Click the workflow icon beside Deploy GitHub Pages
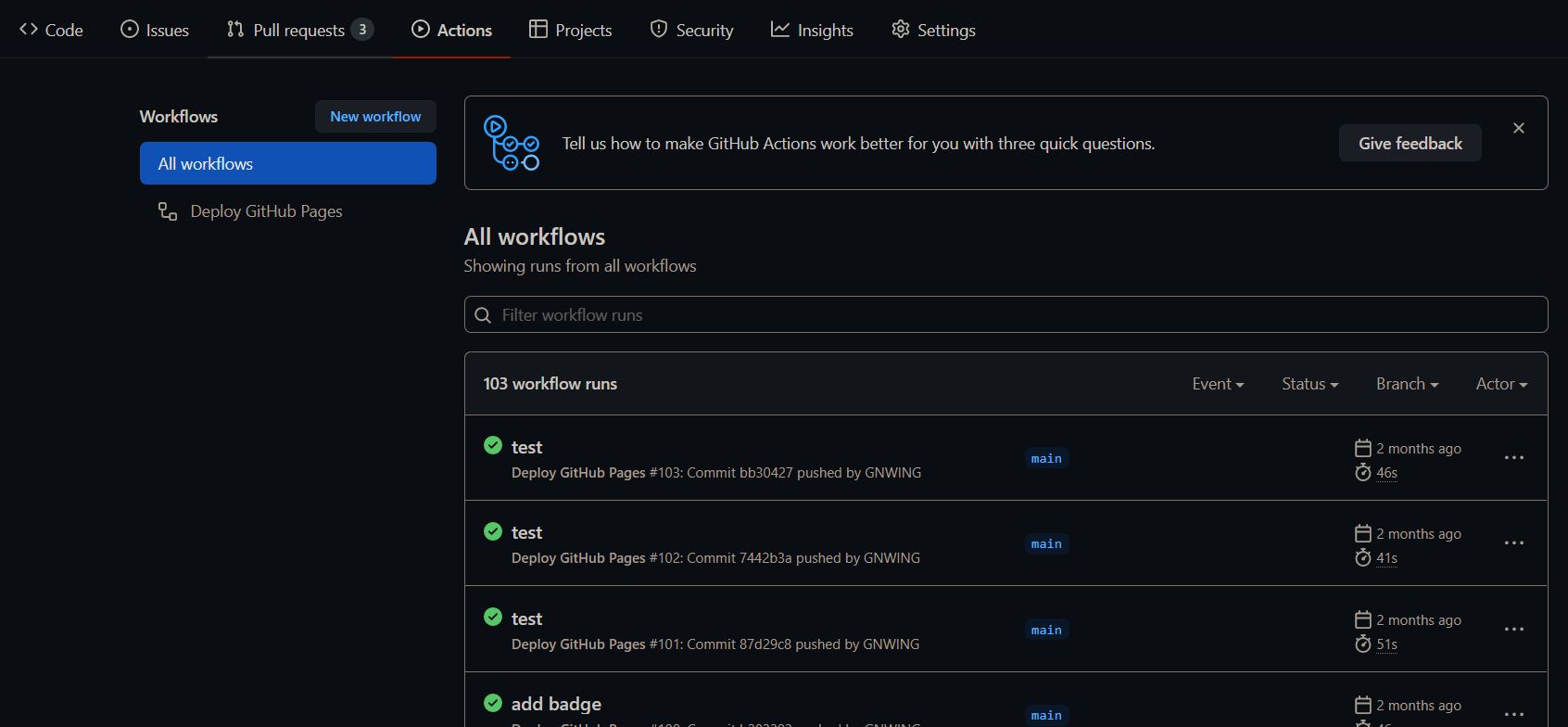This screenshot has width=1568, height=727. click(x=168, y=211)
